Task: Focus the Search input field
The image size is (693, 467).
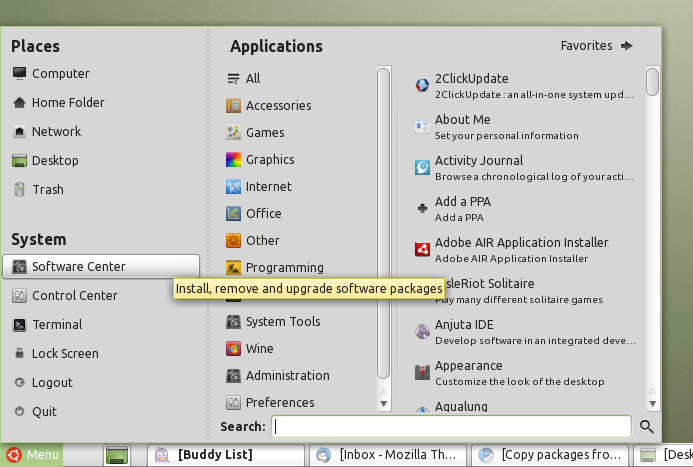Action: pos(452,427)
